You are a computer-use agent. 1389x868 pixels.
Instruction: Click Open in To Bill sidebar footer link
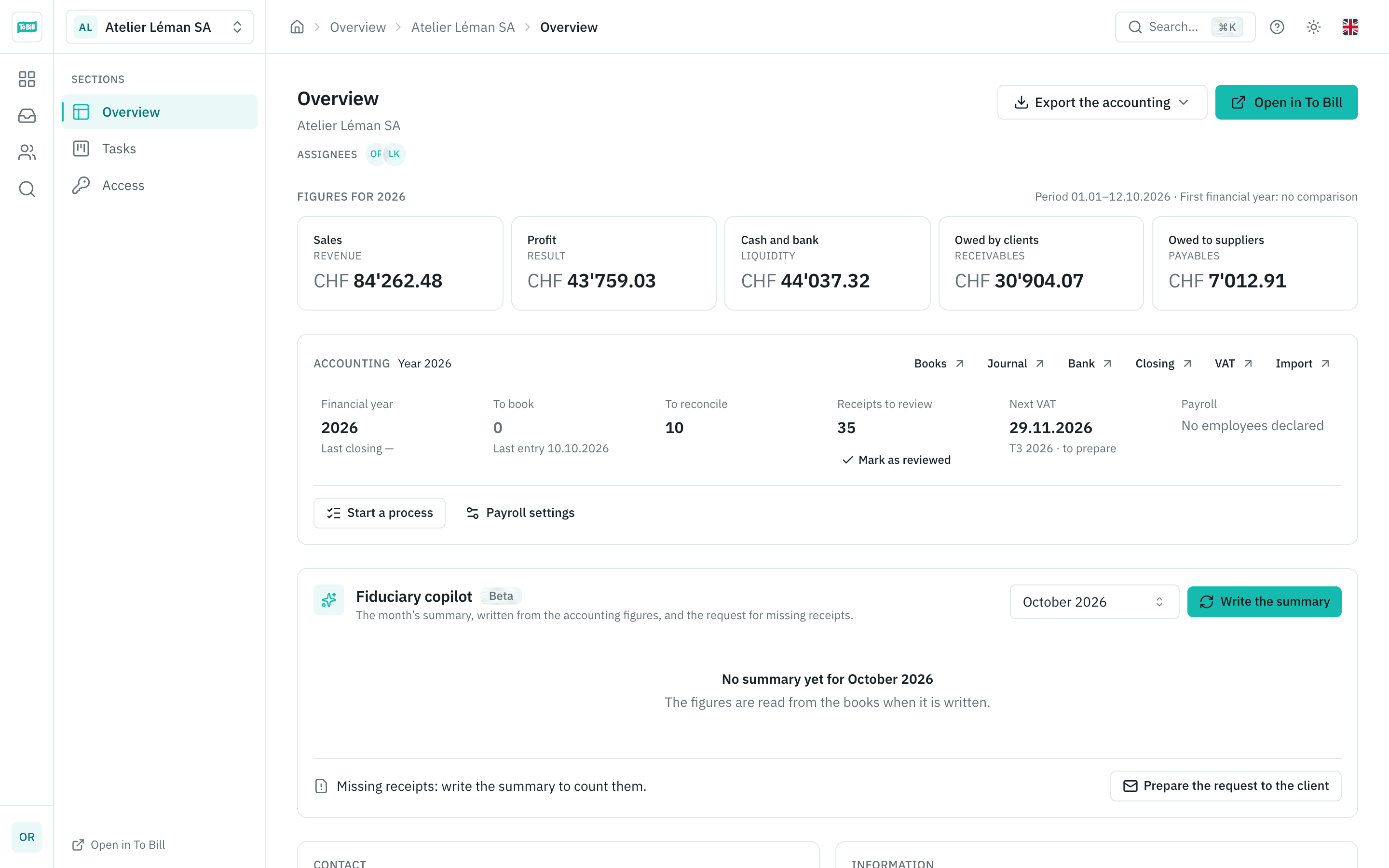pos(119,844)
